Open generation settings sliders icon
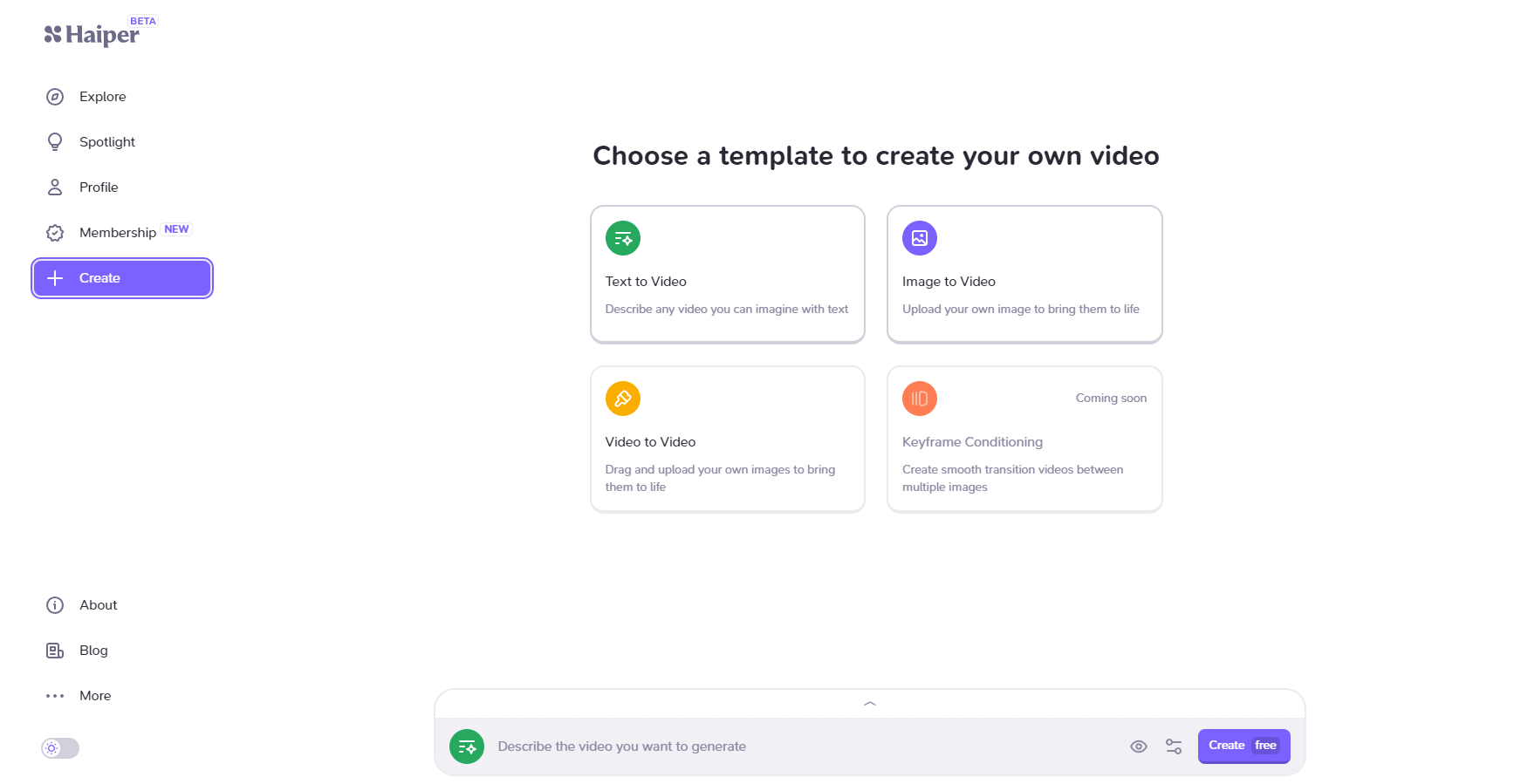Image resolution: width=1514 pixels, height=784 pixels. pos(1174,747)
